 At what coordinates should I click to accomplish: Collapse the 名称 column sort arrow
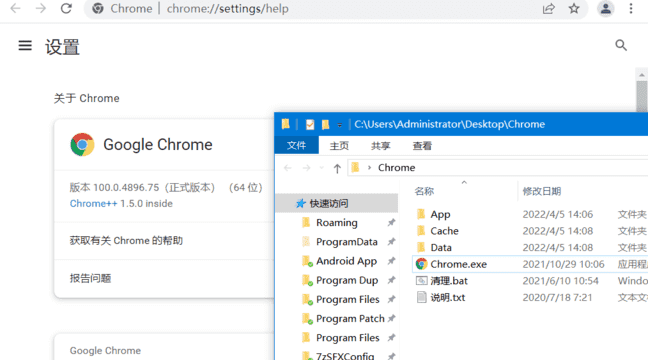[464, 182]
